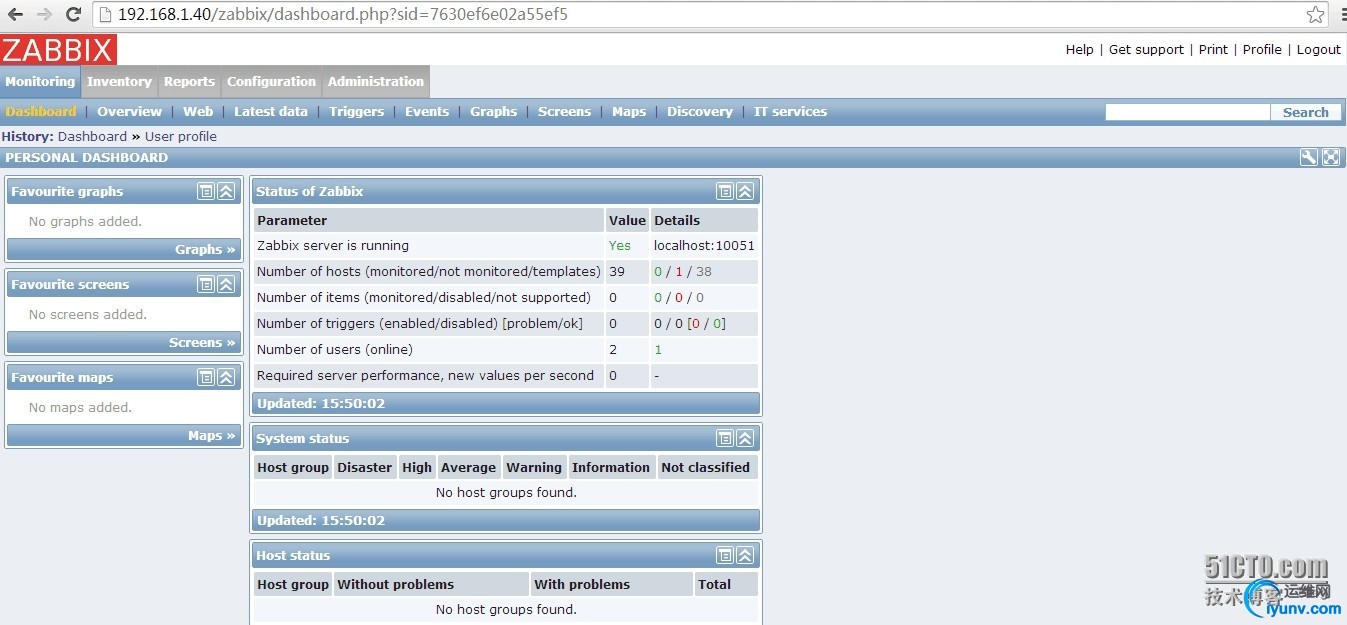Open Status of Zabbix widget menu icon
Screen dimensions: 1347x625
(725, 191)
